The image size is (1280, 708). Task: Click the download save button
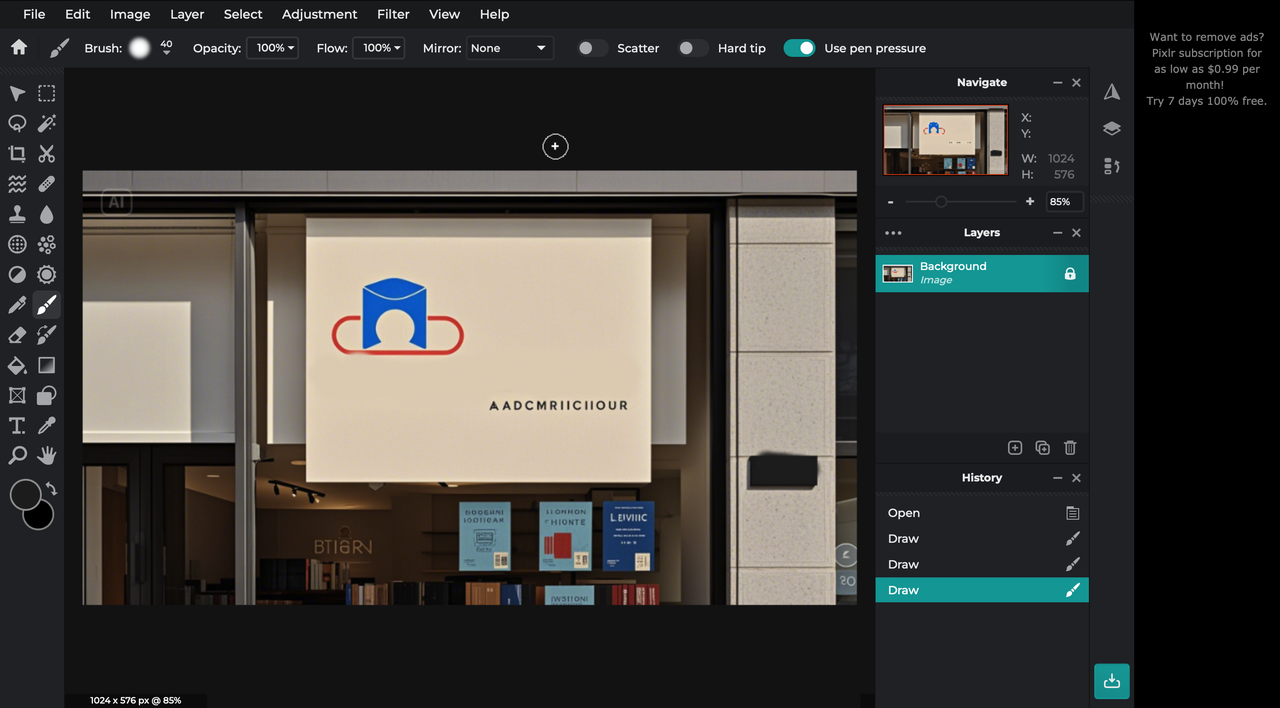(x=1111, y=681)
